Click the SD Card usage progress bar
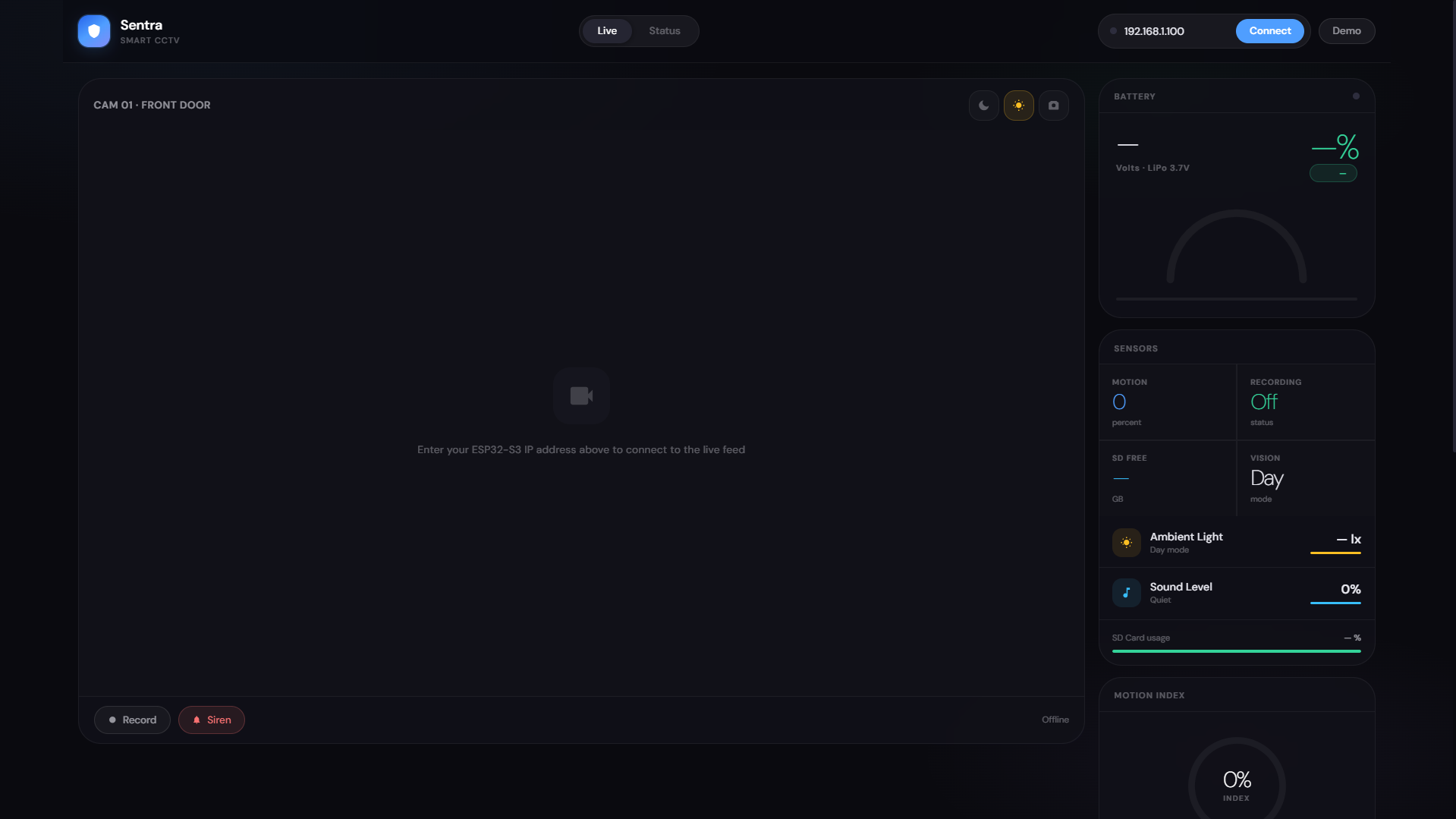 point(1237,651)
